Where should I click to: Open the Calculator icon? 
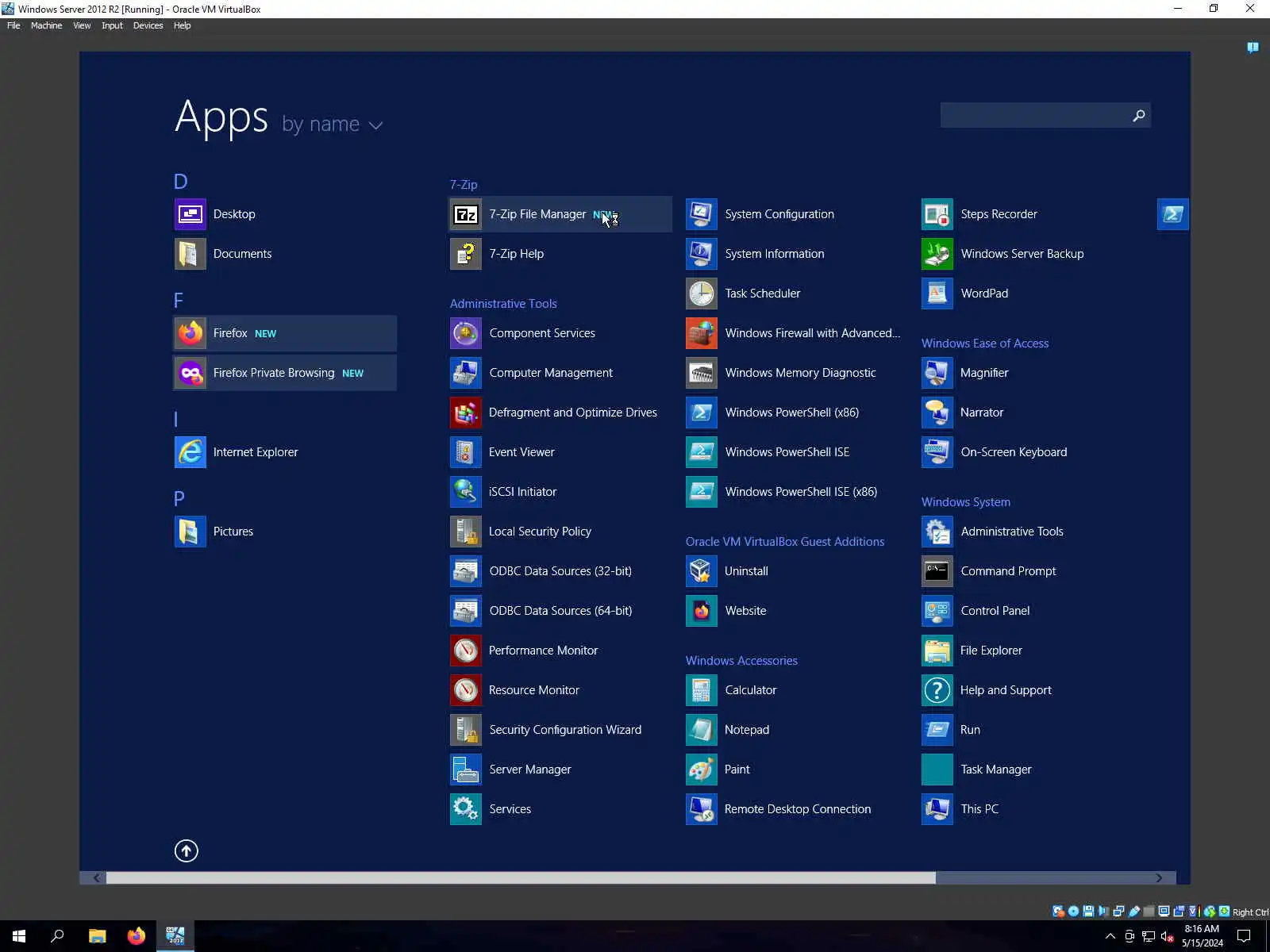point(702,690)
